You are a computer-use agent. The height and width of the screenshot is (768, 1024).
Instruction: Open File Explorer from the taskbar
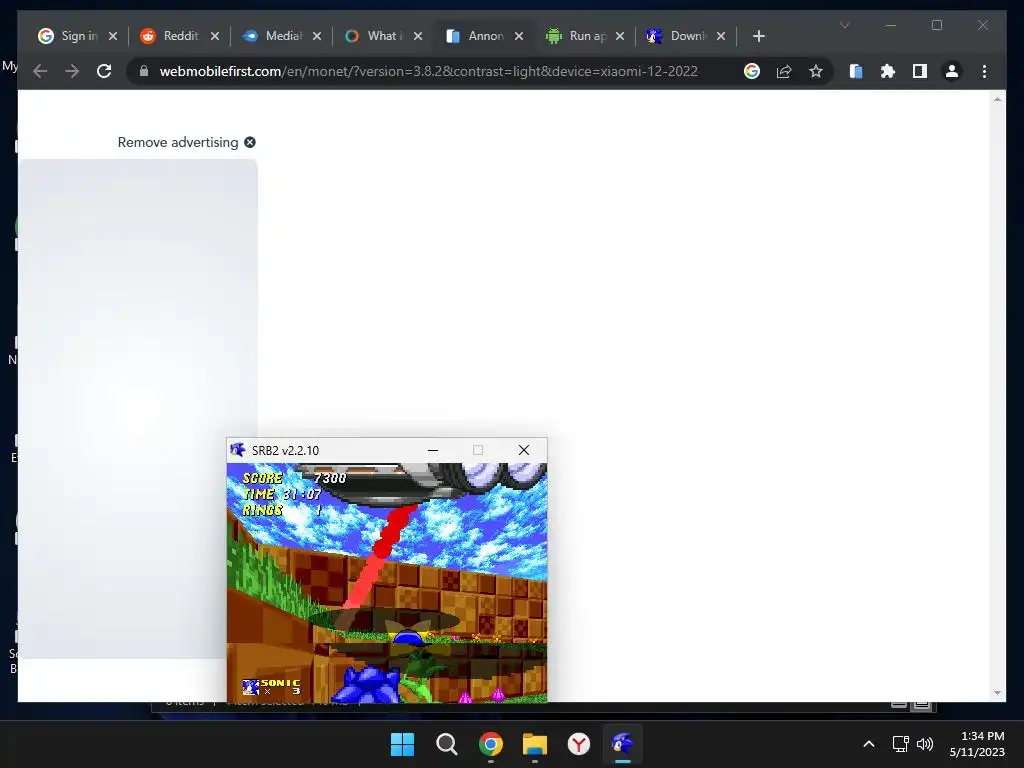click(535, 744)
